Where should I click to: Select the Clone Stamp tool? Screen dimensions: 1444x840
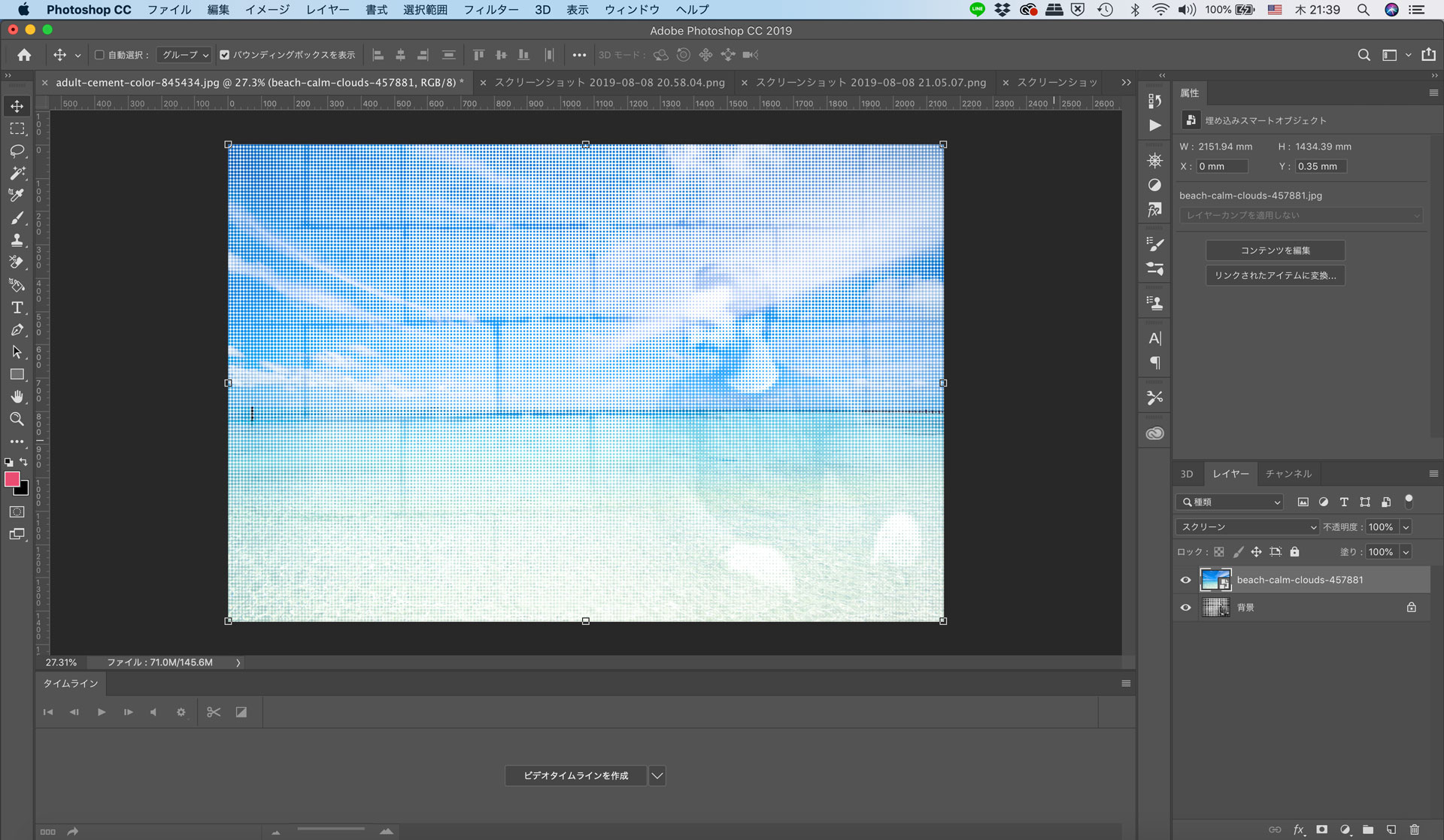pos(17,241)
